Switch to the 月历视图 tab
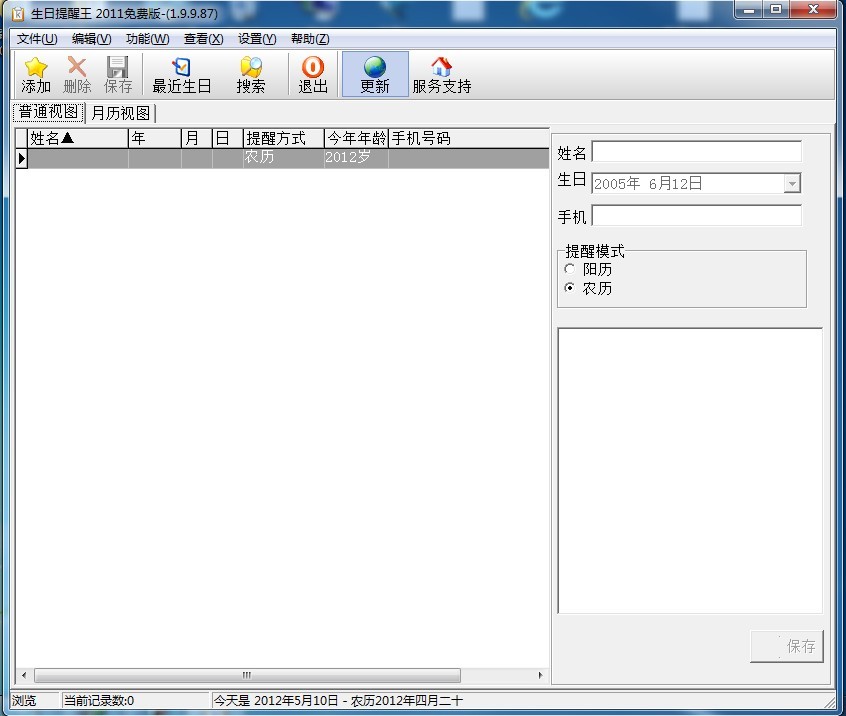 (x=120, y=113)
